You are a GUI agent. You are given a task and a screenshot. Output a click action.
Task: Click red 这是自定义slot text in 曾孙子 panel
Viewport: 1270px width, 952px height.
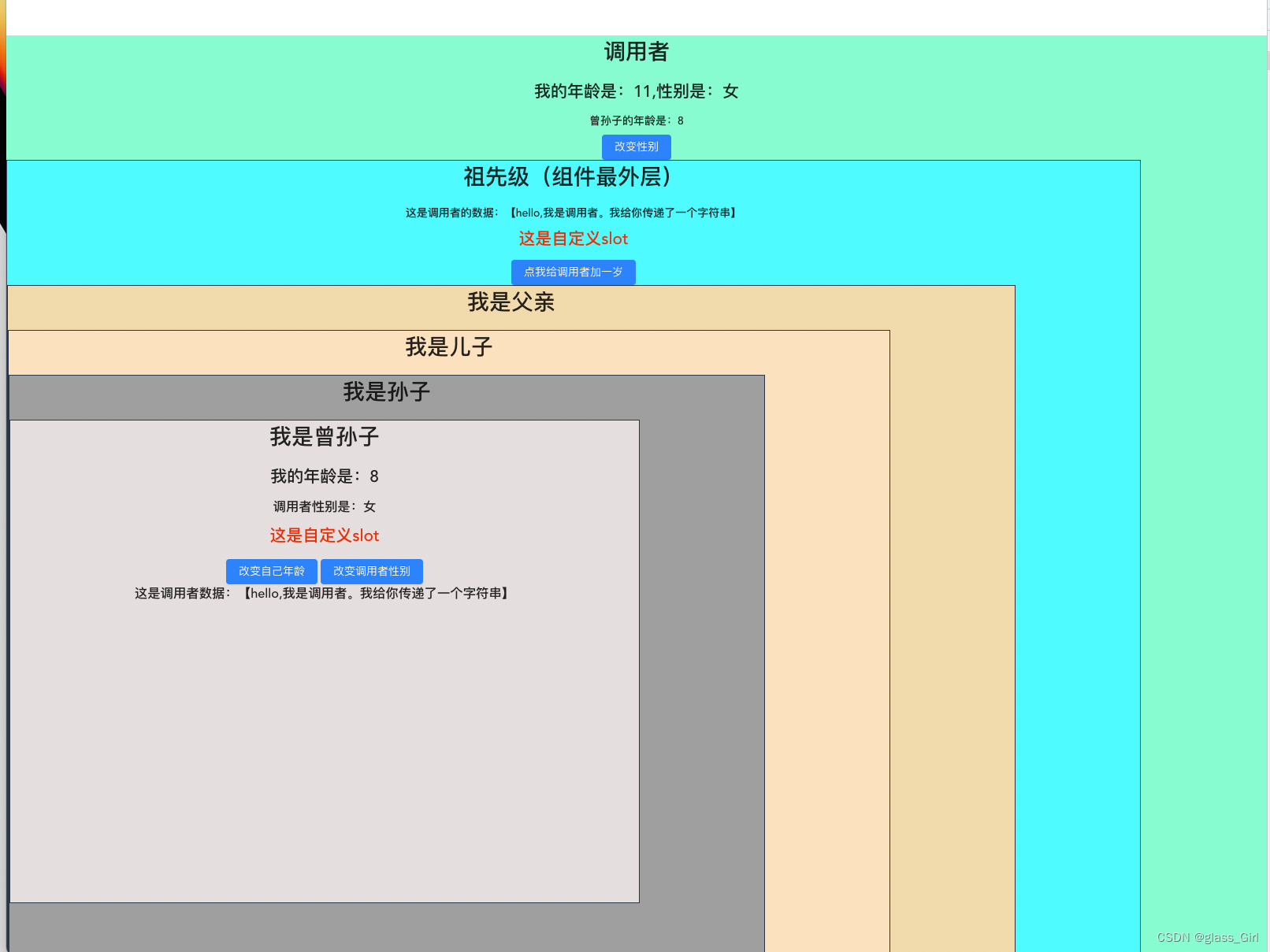[x=324, y=535]
